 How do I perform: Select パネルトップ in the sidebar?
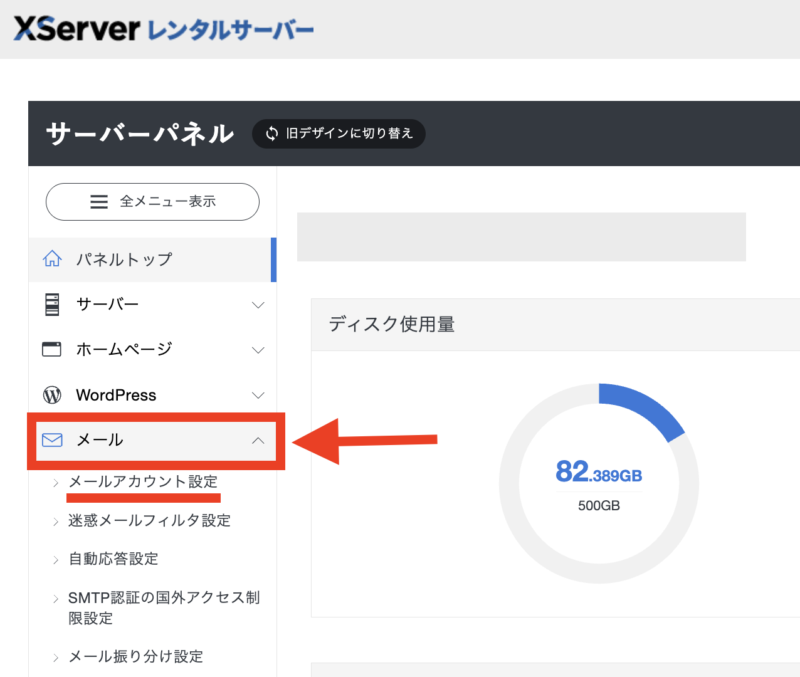pyautogui.click(x=124, y=259)
